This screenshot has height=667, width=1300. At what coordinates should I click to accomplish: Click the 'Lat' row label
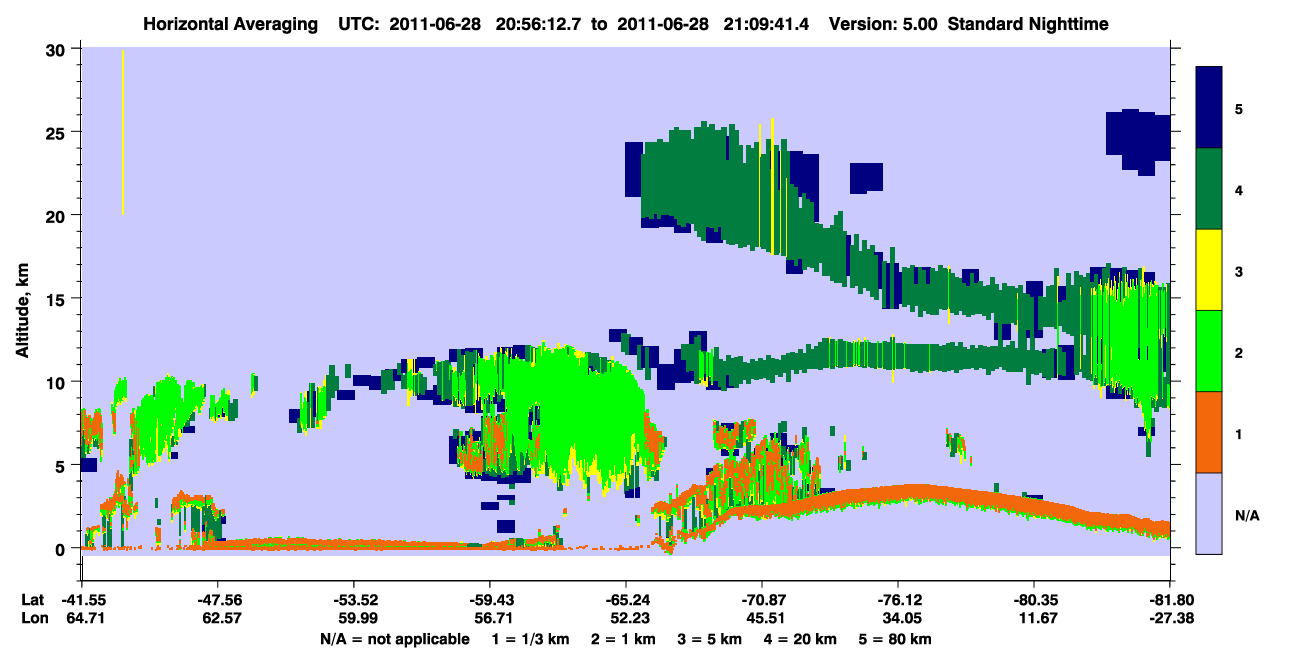pos(33,600)
